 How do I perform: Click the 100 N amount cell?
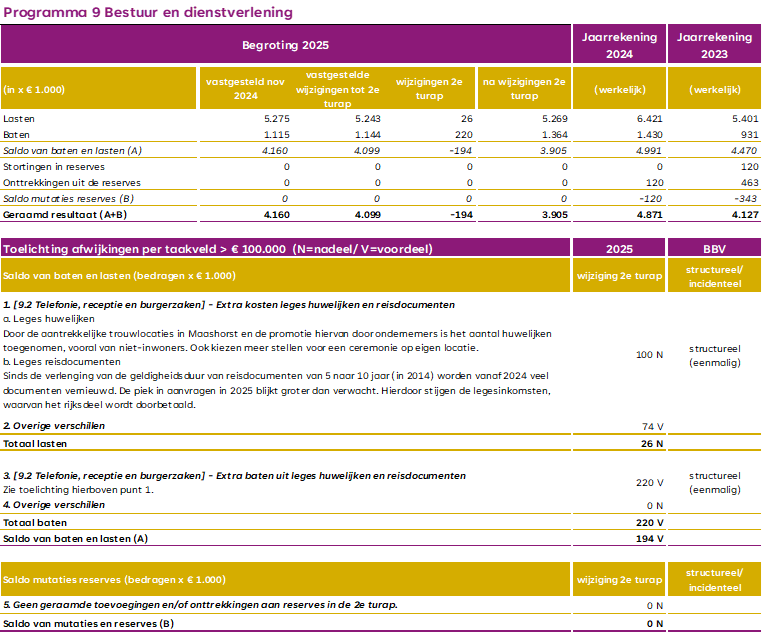648,355
